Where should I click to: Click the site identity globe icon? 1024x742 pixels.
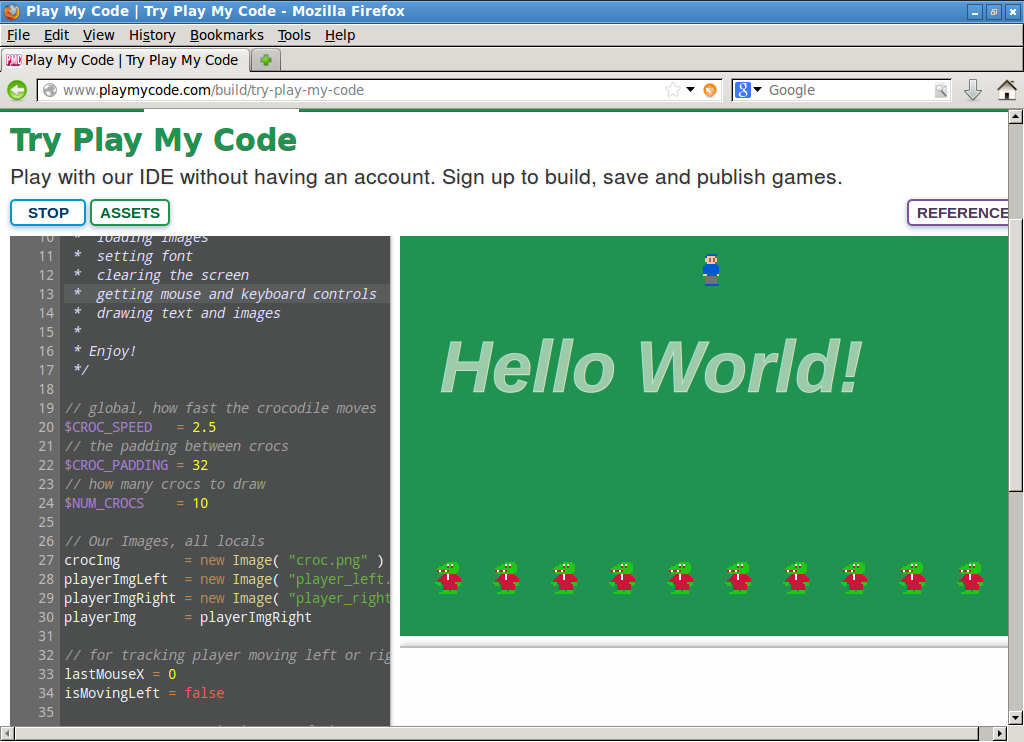click(x=50, y=90)
